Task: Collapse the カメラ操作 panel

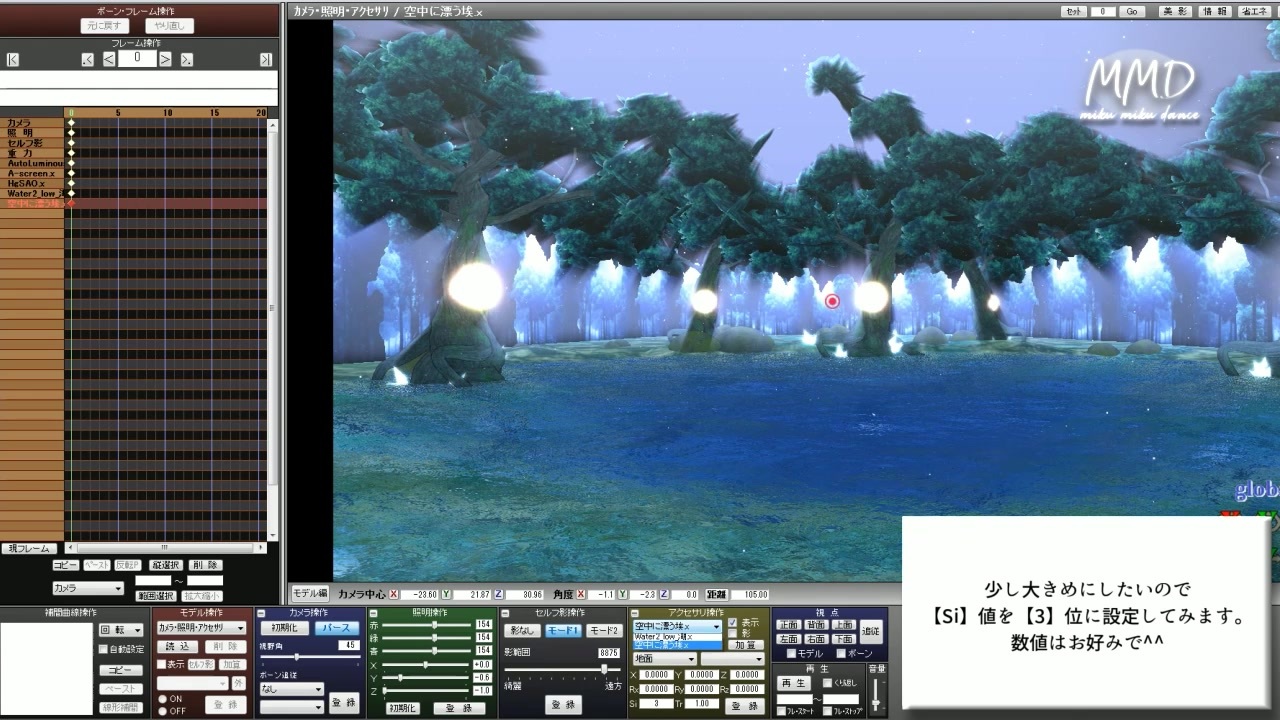Action: click(x=261, y=613)
